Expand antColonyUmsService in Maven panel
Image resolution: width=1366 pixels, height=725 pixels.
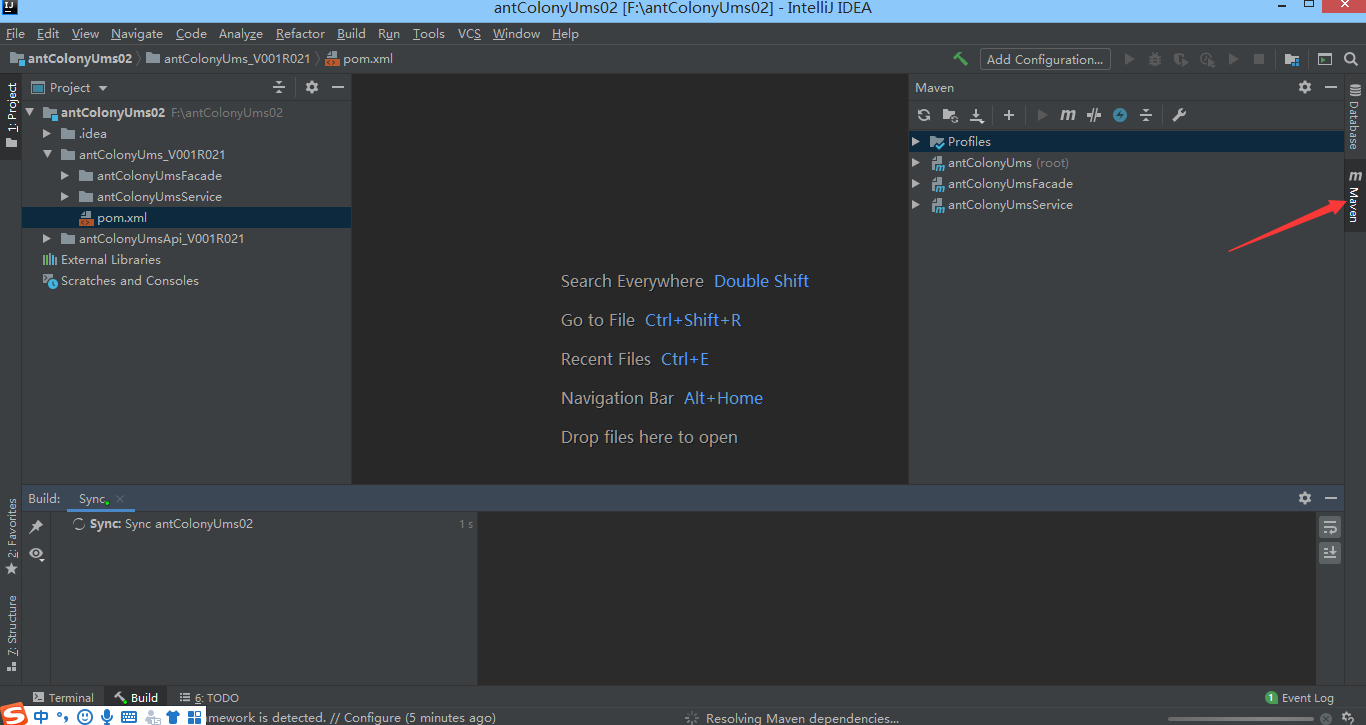(915, 205)
